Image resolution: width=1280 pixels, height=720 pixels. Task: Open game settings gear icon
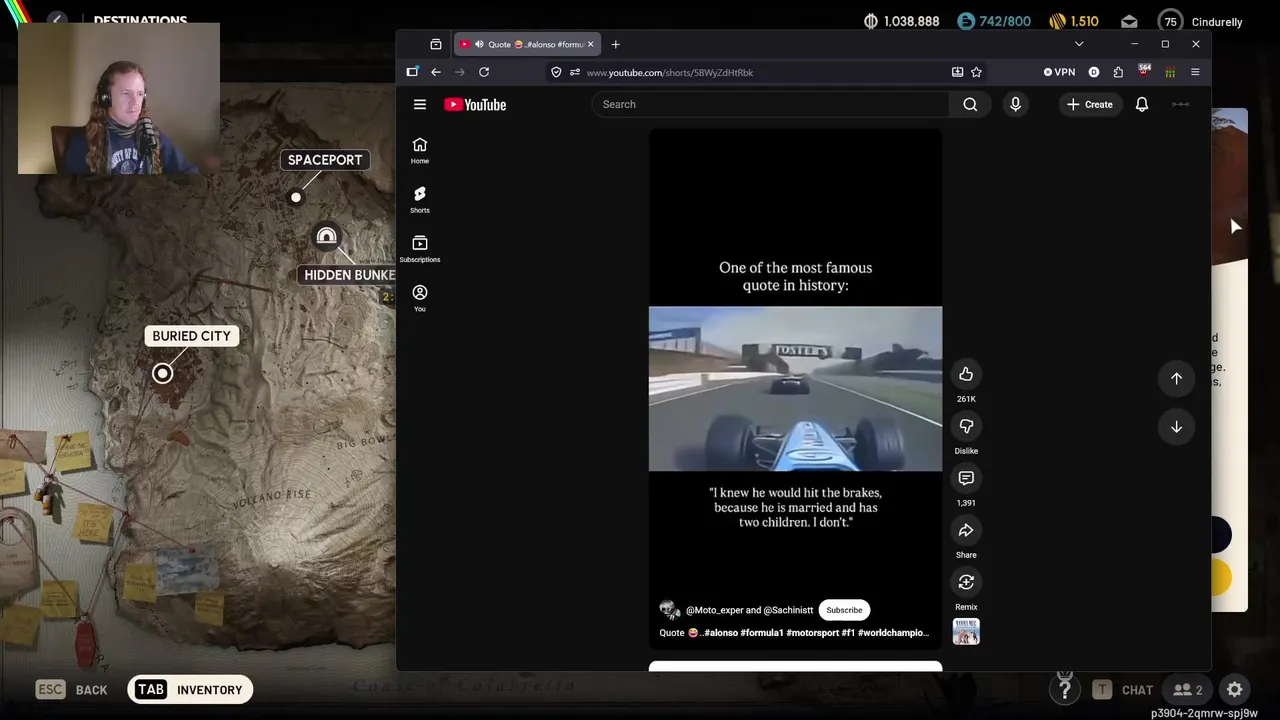(1235, 689)
